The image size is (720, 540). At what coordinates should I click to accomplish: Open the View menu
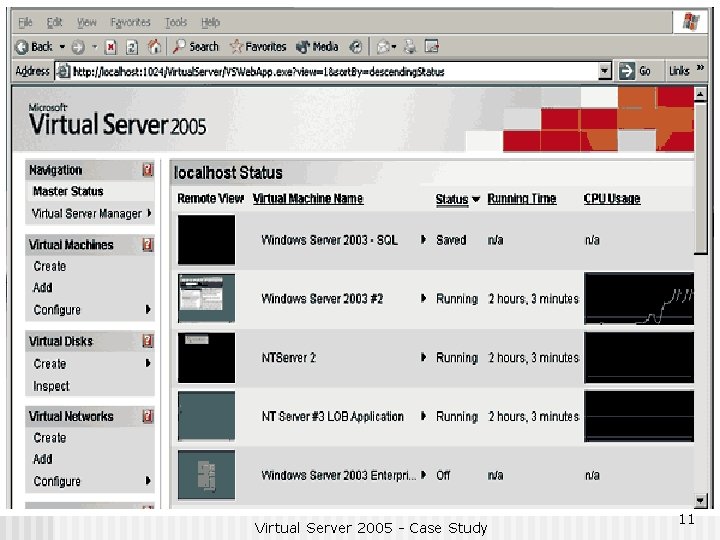86,22
